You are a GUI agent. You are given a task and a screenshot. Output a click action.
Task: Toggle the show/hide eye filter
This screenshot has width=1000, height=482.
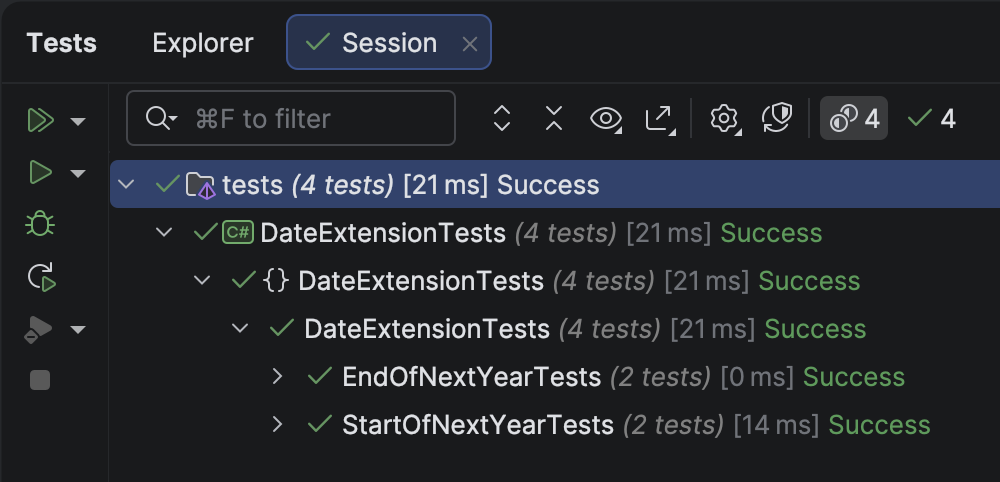(x=606, y=119)
